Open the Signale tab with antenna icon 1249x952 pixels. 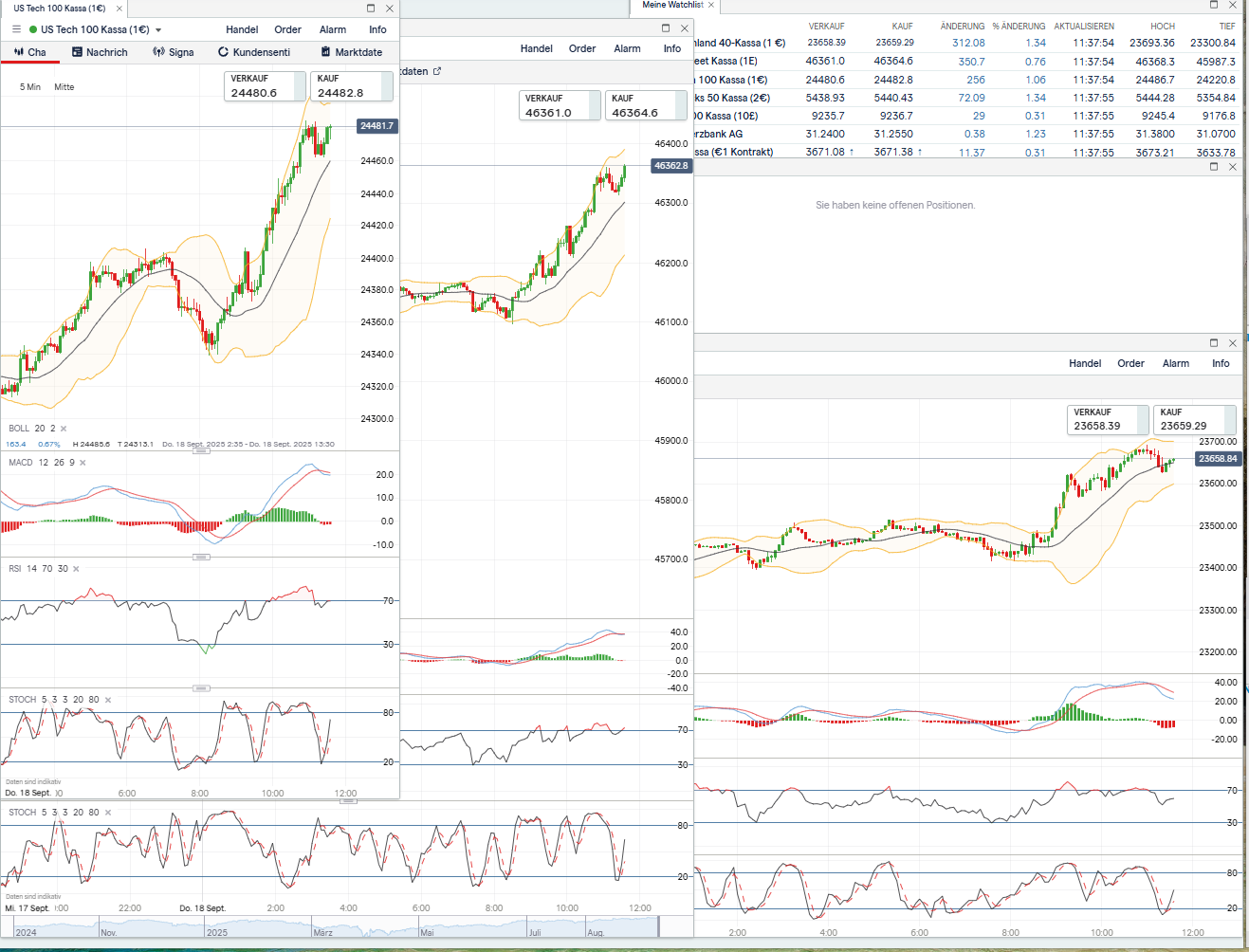(x=174, y=52)
